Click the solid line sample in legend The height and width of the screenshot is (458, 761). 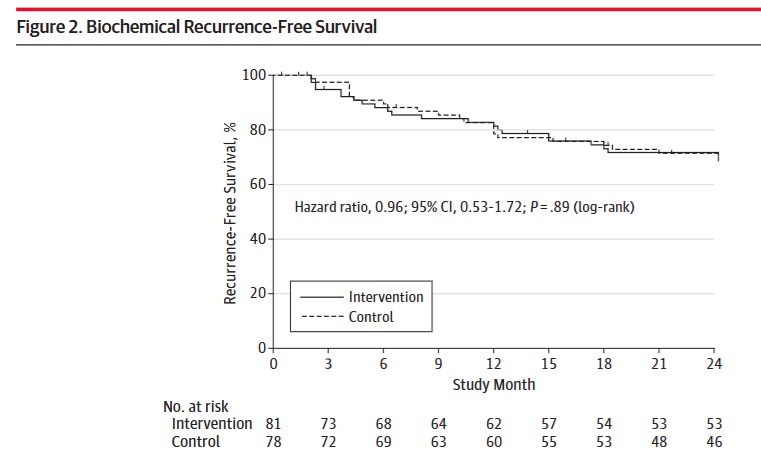[x=320, y=297]
